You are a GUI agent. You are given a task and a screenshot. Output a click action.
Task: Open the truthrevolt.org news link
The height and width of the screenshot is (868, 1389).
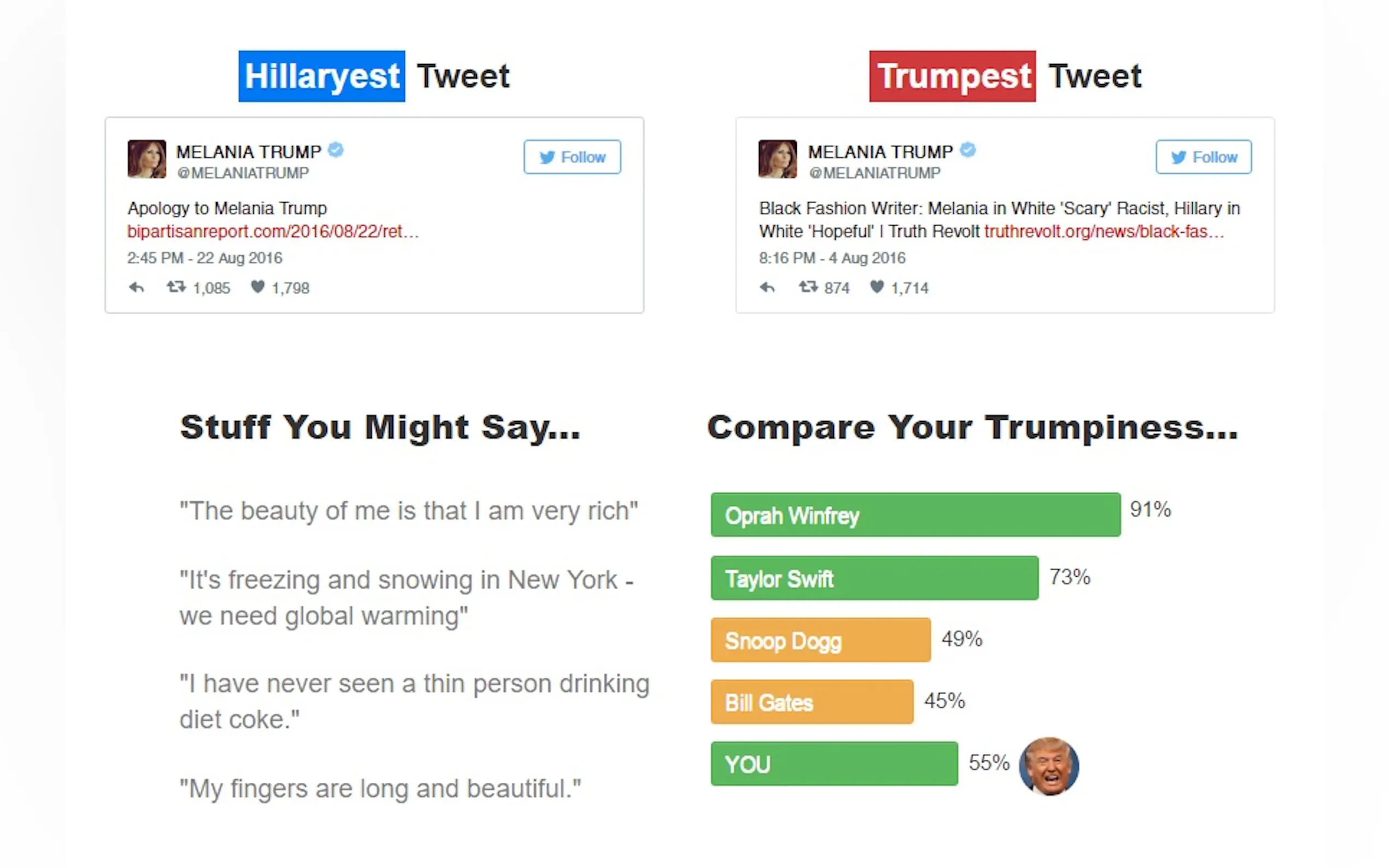pyautogui.click(x=1104, y=231)
